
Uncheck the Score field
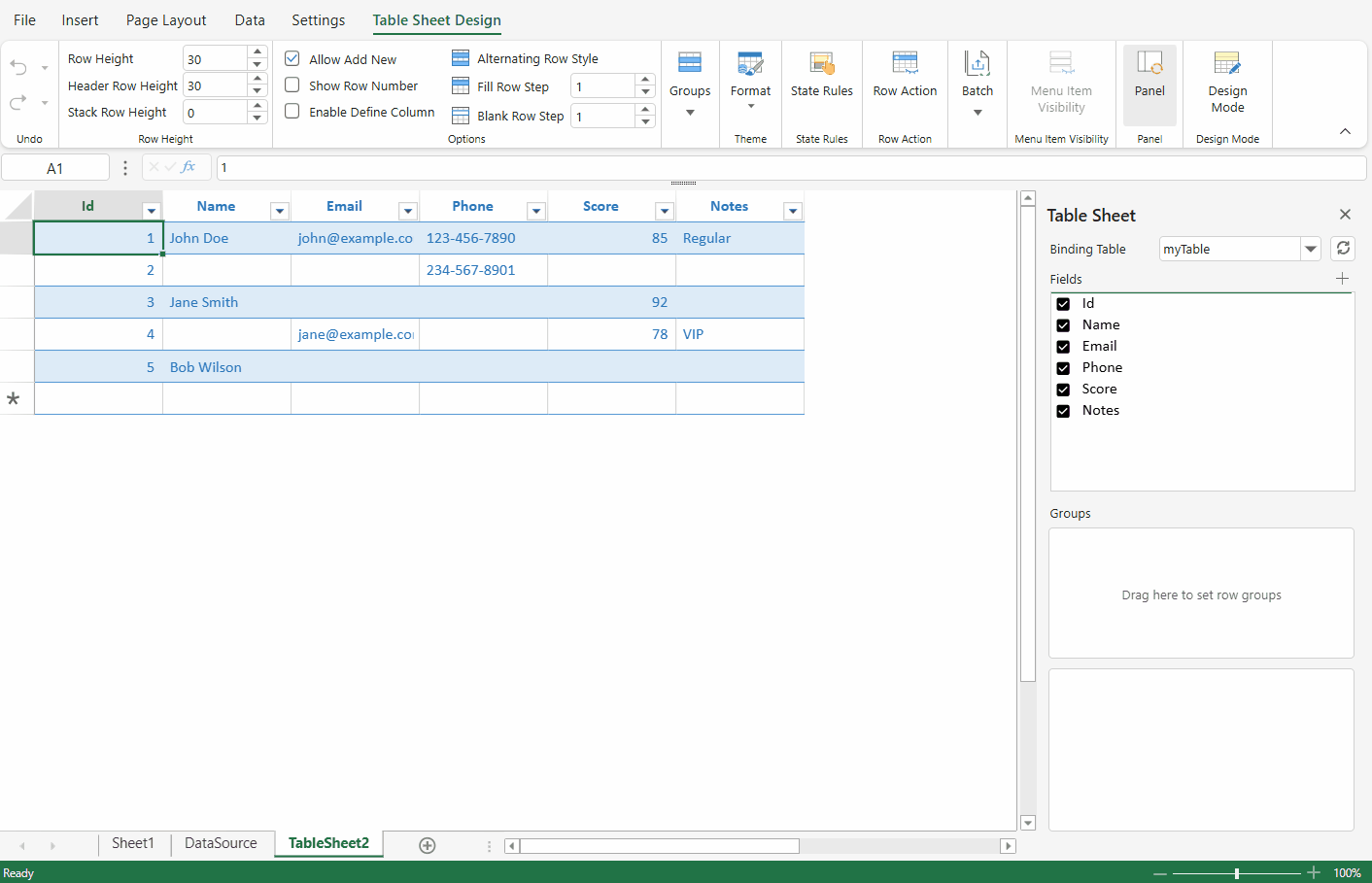pos(1063,390)
